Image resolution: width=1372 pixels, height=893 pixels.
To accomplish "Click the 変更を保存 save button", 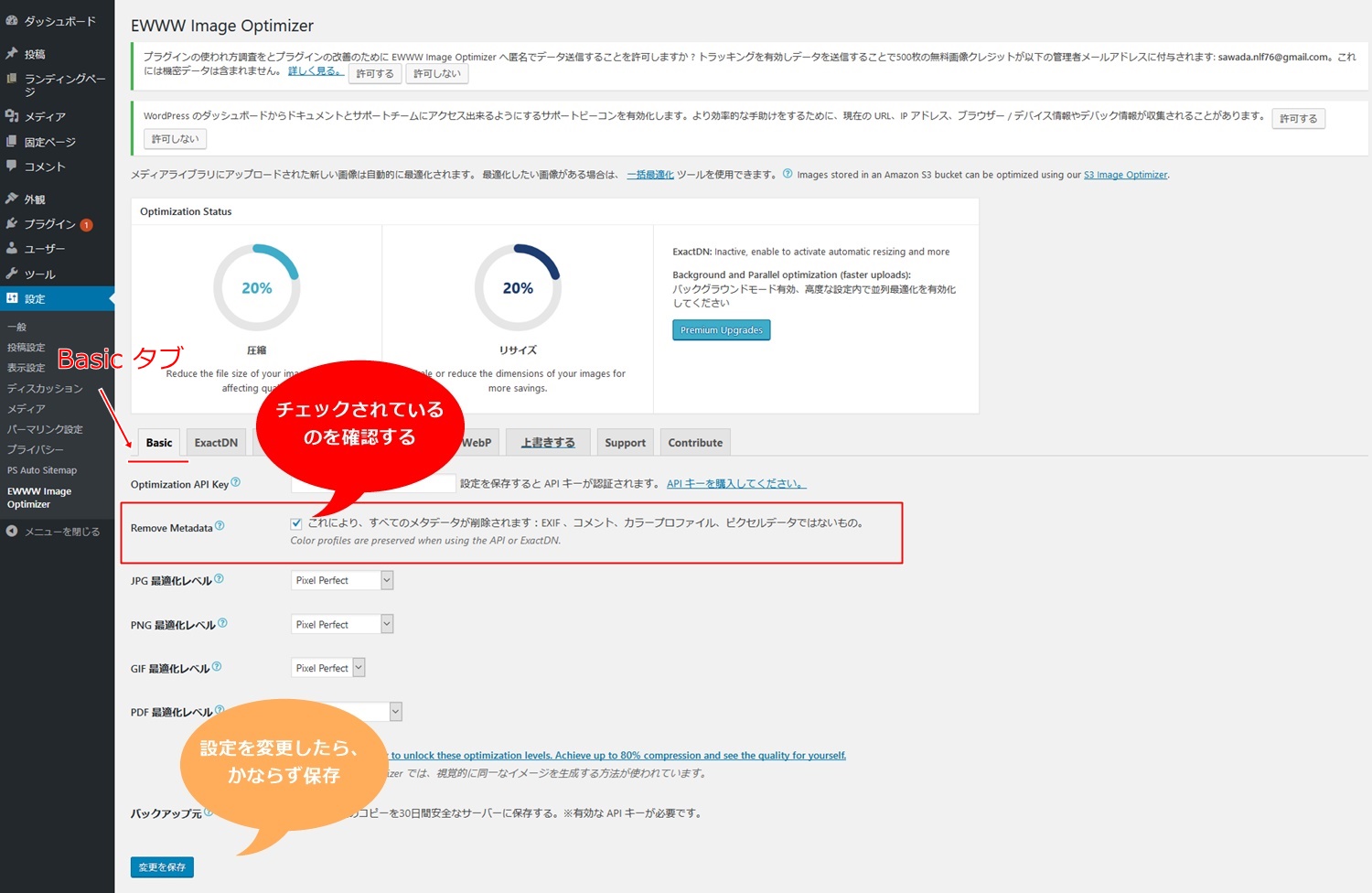I will [162, 866].
